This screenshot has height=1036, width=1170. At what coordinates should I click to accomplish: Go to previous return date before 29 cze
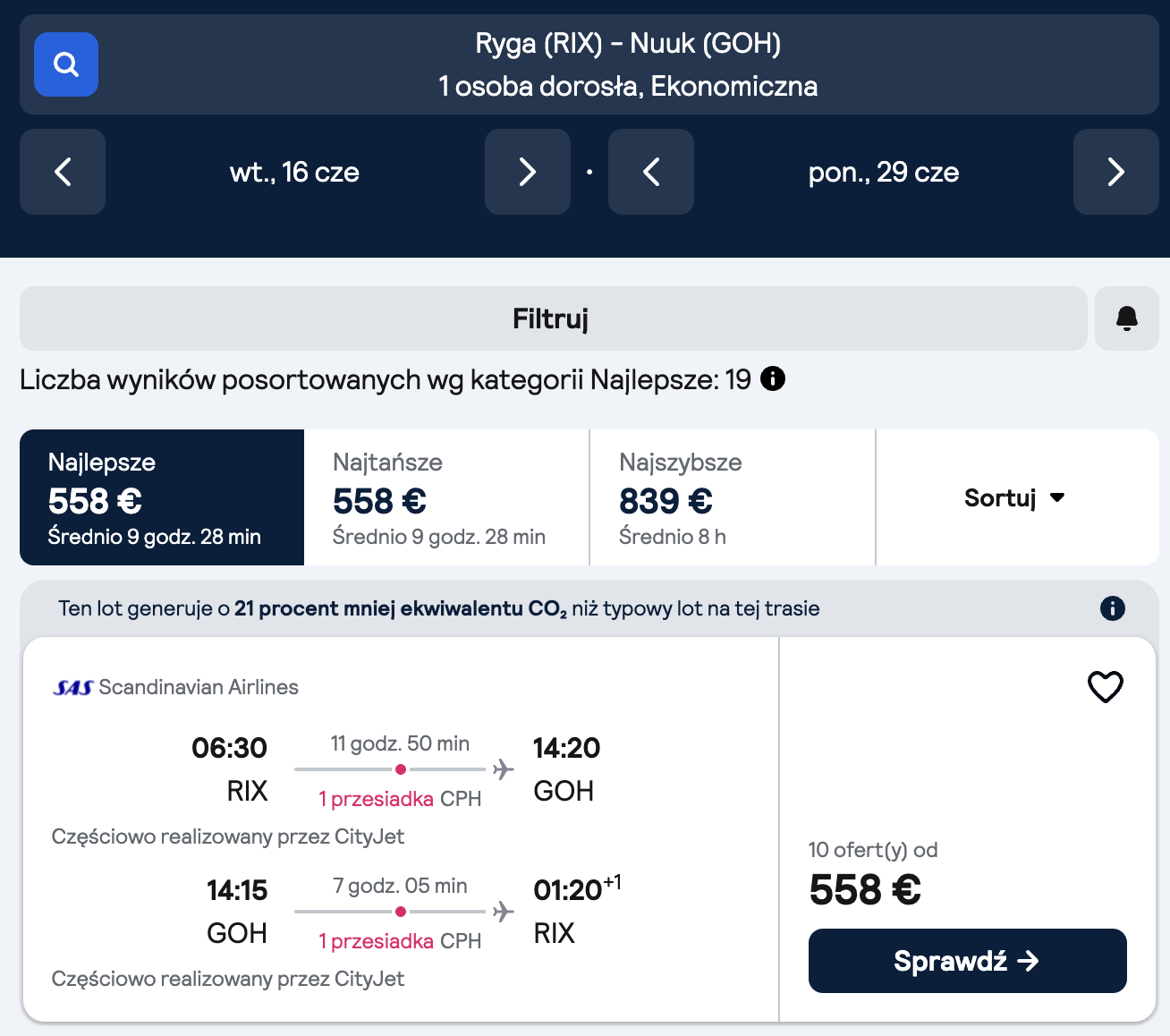[650, 172]
